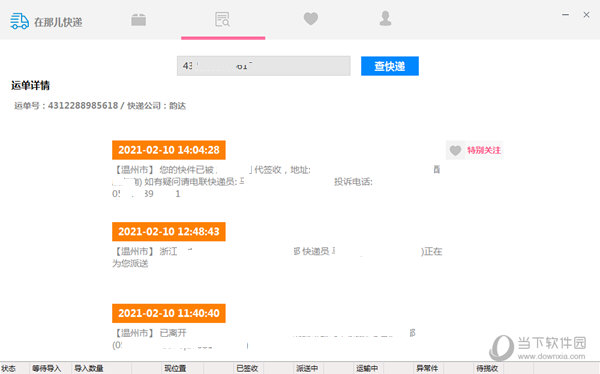Click the gray heart in 特别关注
The height and width of the screenshot is (374, 600).
(x=455, y=150)
